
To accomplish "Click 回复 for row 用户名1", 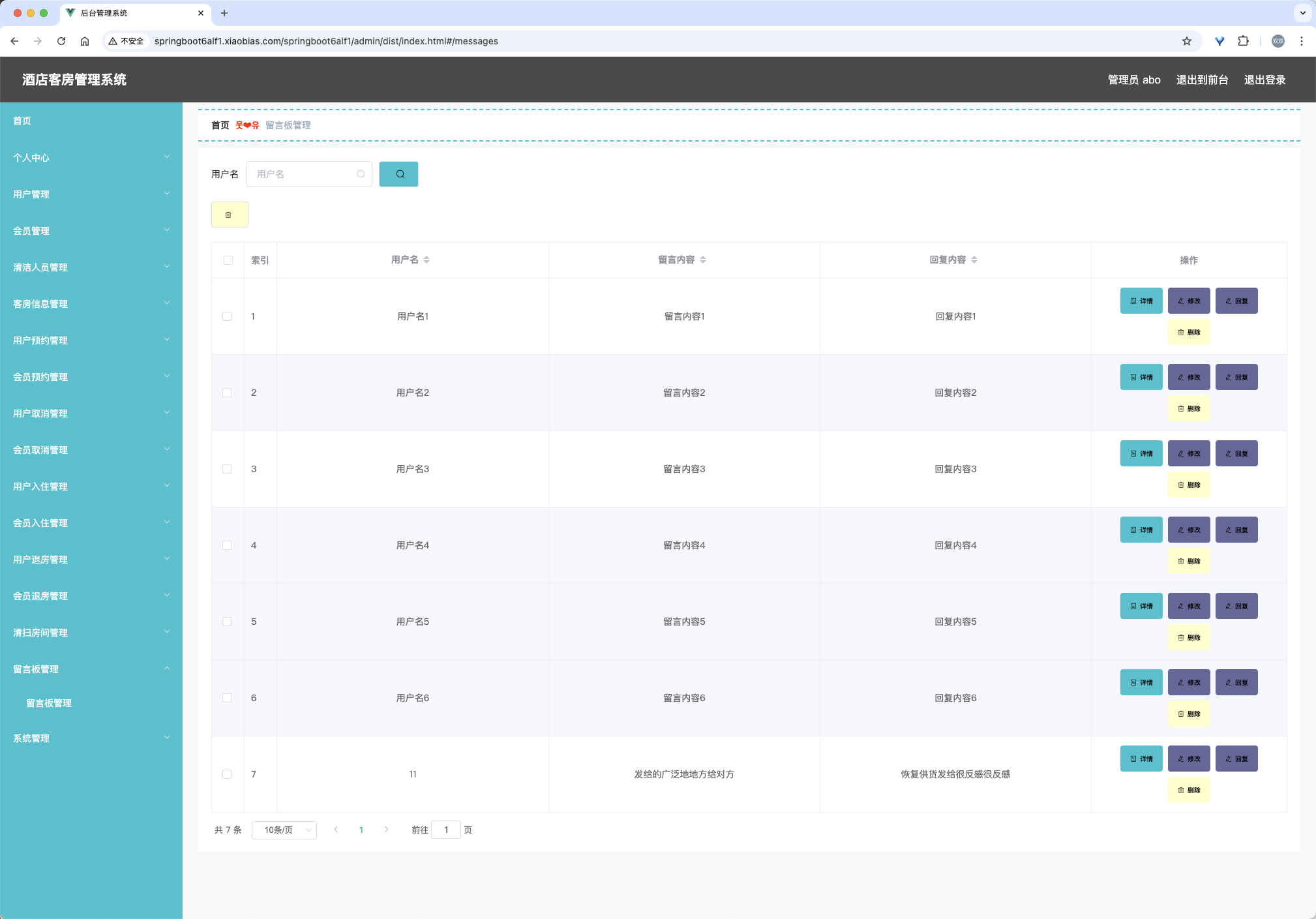I will [1236, 301].
